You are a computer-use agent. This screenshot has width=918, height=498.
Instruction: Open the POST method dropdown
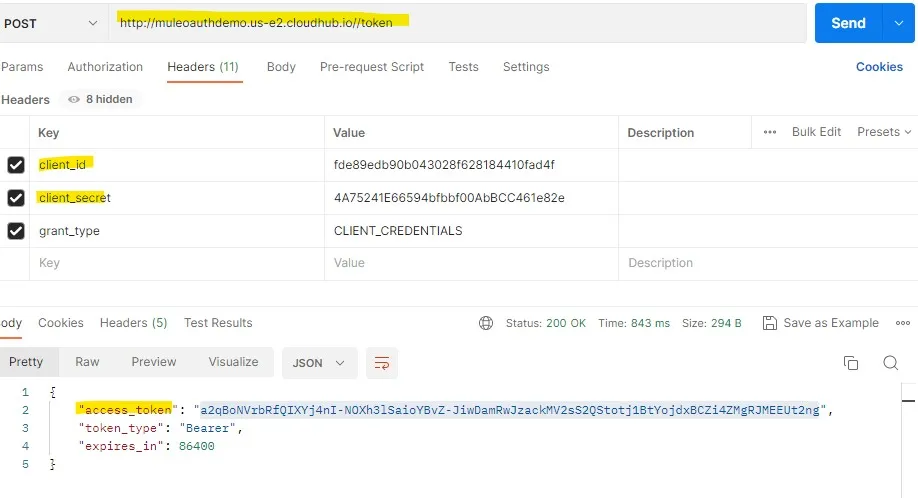coord(52,23)
